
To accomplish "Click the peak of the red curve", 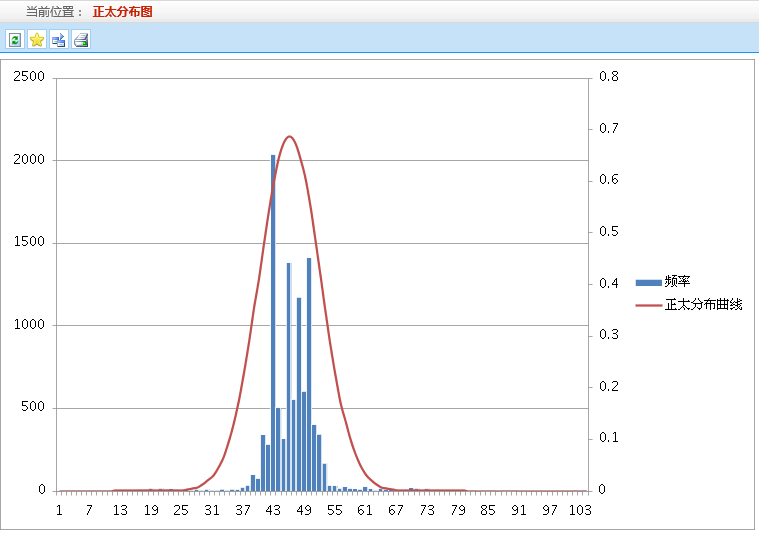I will (x=289, y=137).
